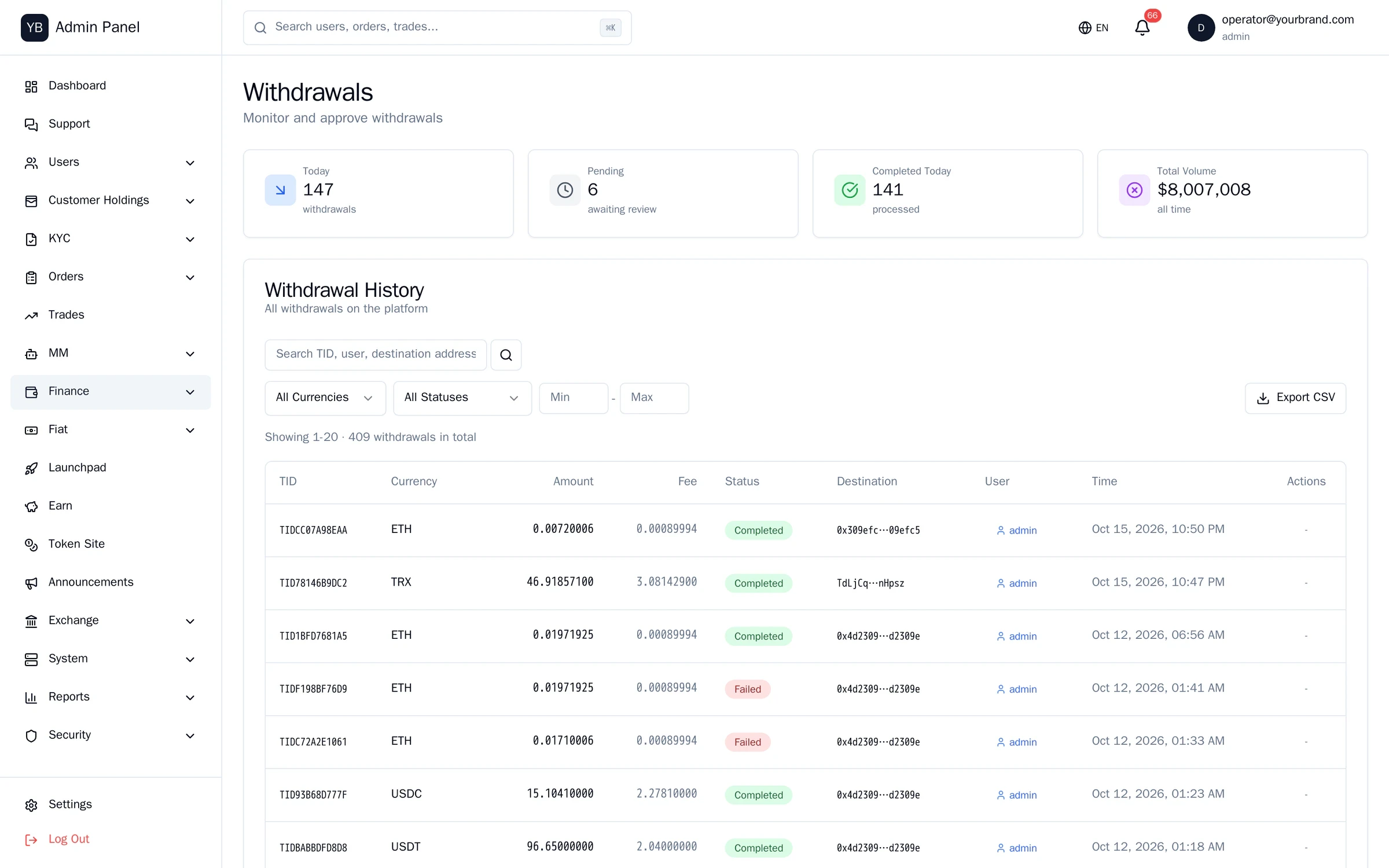The image size is (1389, 868).
Task: Switch language using the EN label
Action: 1102,28
